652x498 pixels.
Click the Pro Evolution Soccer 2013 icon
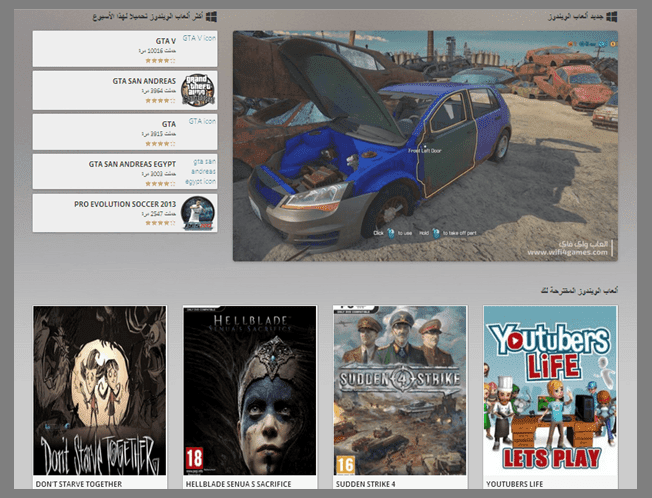point(197,213)
